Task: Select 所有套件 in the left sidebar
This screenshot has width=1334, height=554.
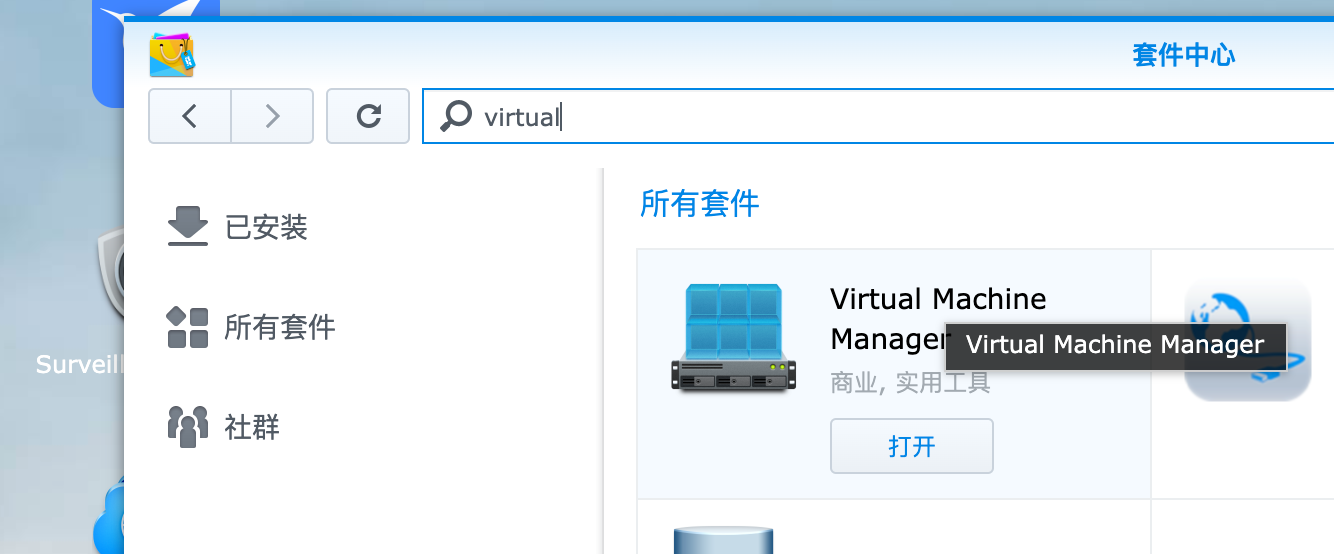Action: [x=251, y=327]
